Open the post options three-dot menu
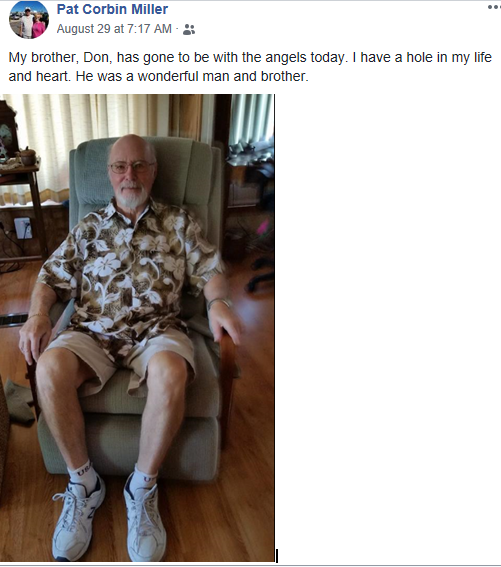 point(494,7)
